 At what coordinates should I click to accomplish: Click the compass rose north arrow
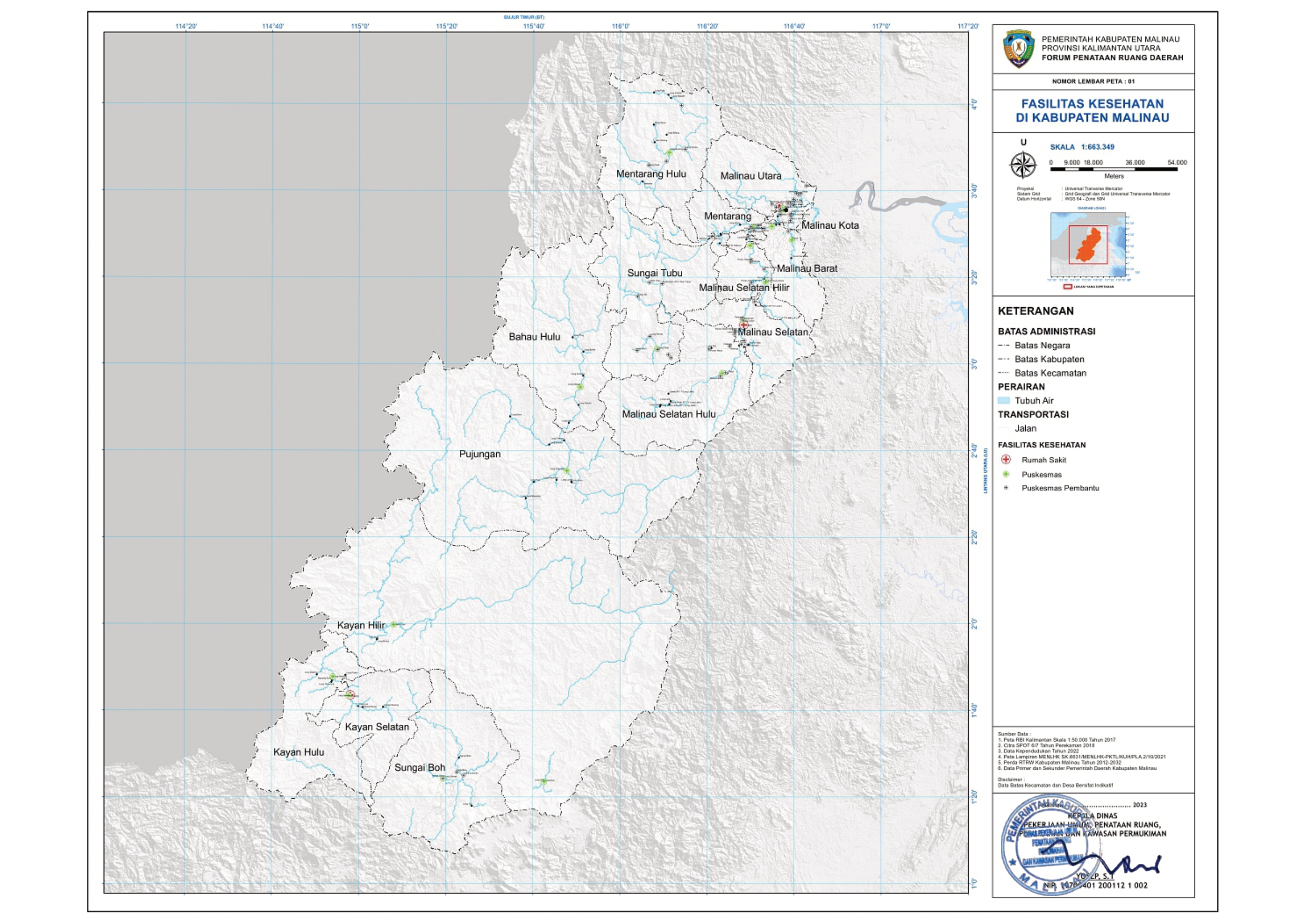[x=1023, y=165]
